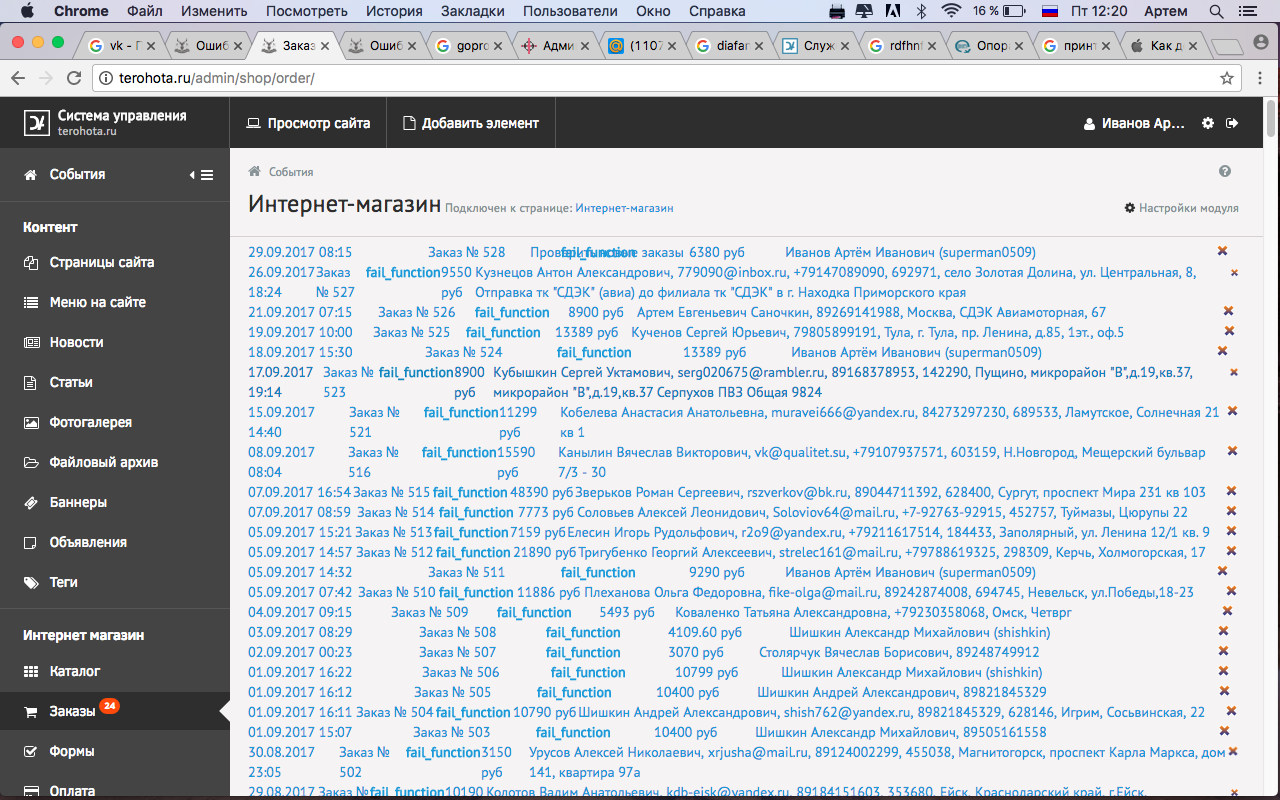Screen dimensions: 1280x800
Task: Open the Forms section (Формы)
Action: 72,751
